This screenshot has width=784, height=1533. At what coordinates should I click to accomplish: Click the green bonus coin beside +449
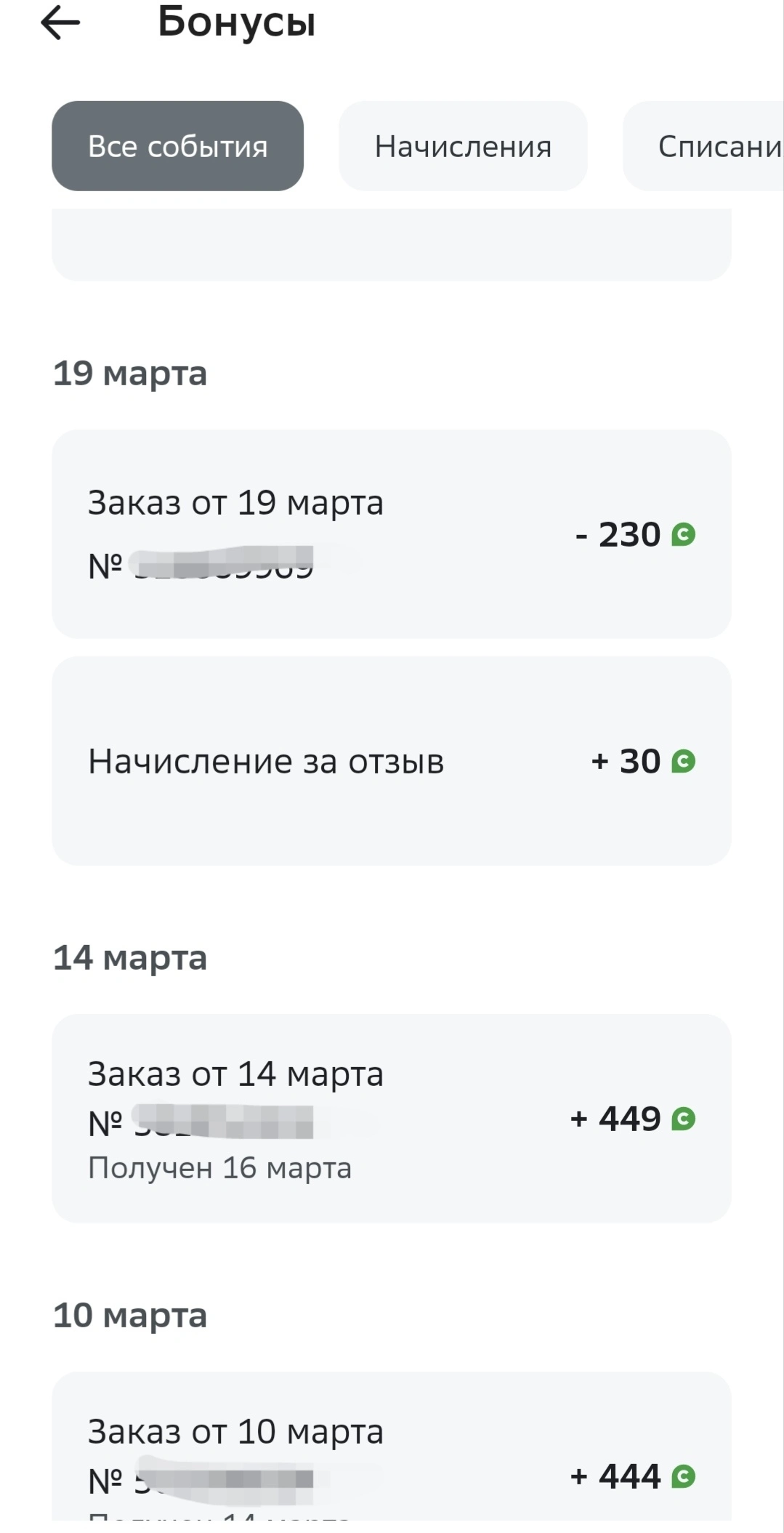pyautogui.click(x=683, y=1119)
